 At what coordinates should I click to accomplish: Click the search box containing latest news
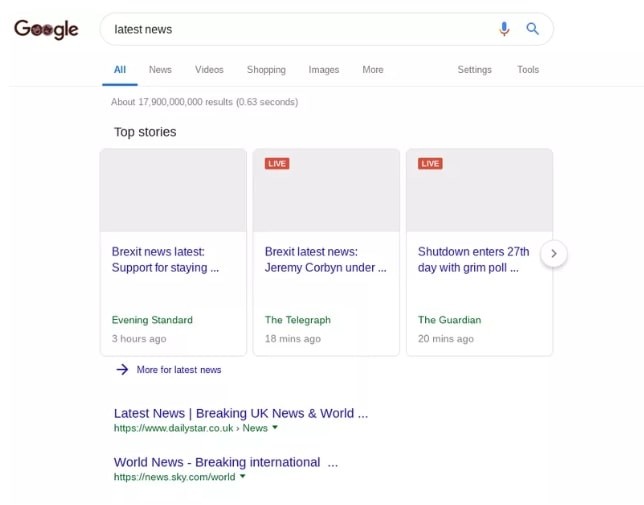[x=300, y=29]
